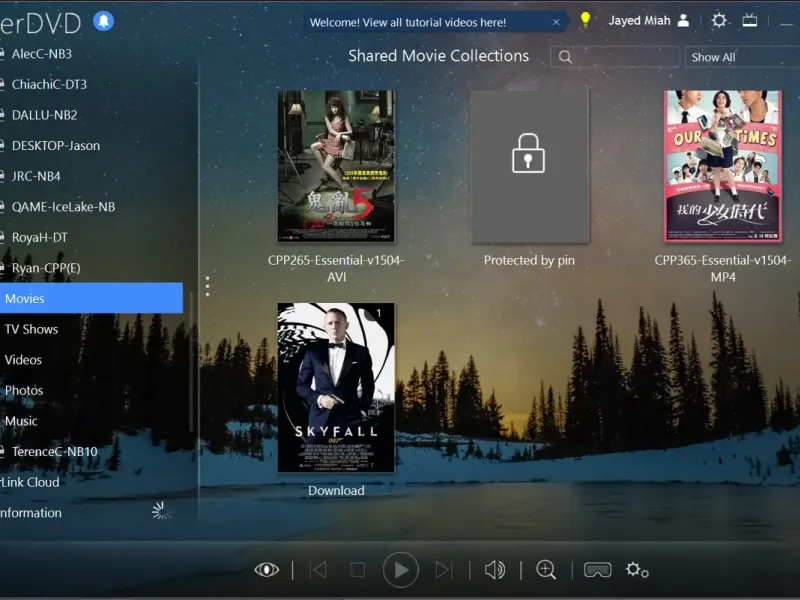
Task: Select AlecC-NB3 shared computer
Action: click(x=42, y=54)
